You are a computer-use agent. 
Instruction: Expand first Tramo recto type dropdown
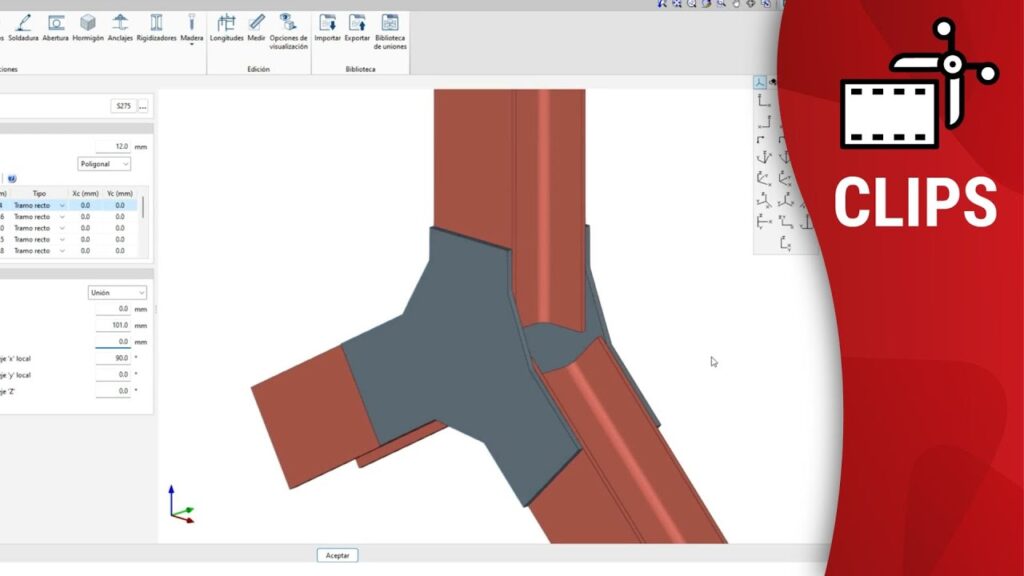coord(62,205)
